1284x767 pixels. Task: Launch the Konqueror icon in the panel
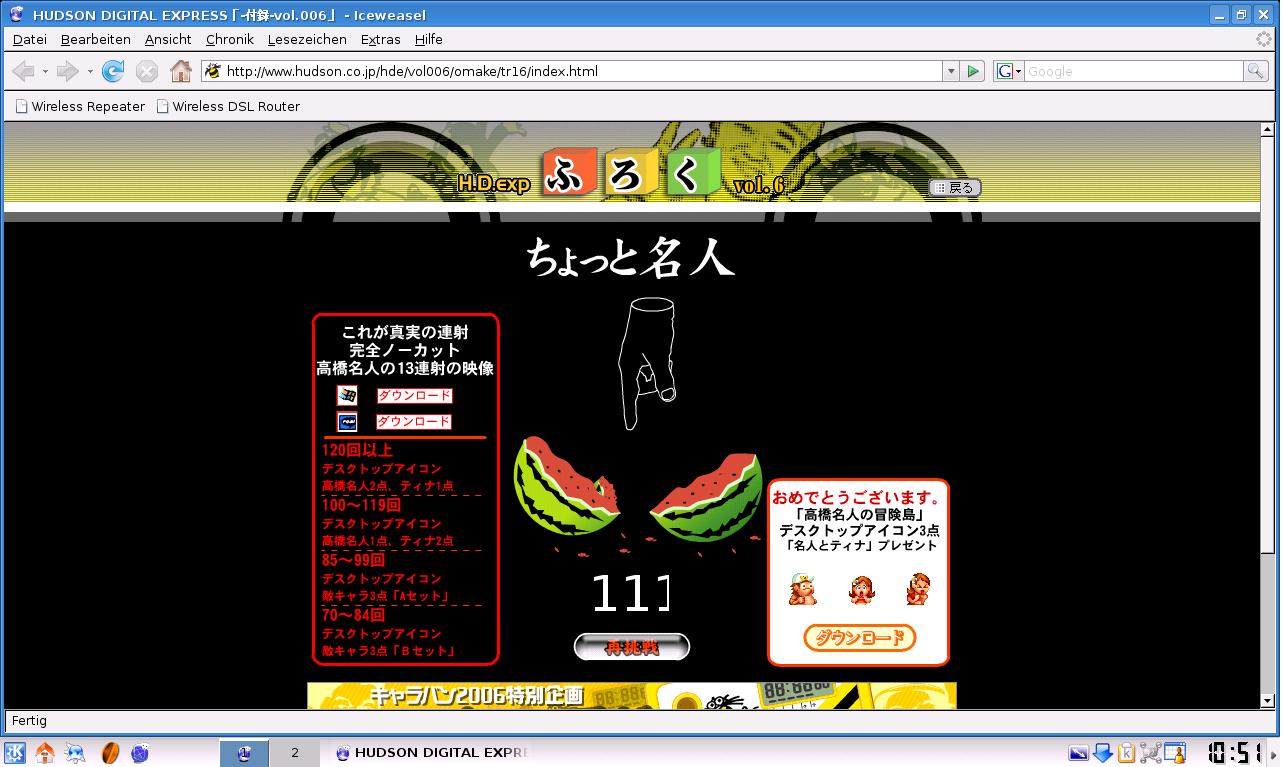pyautogui.click(x=76, y=752)
